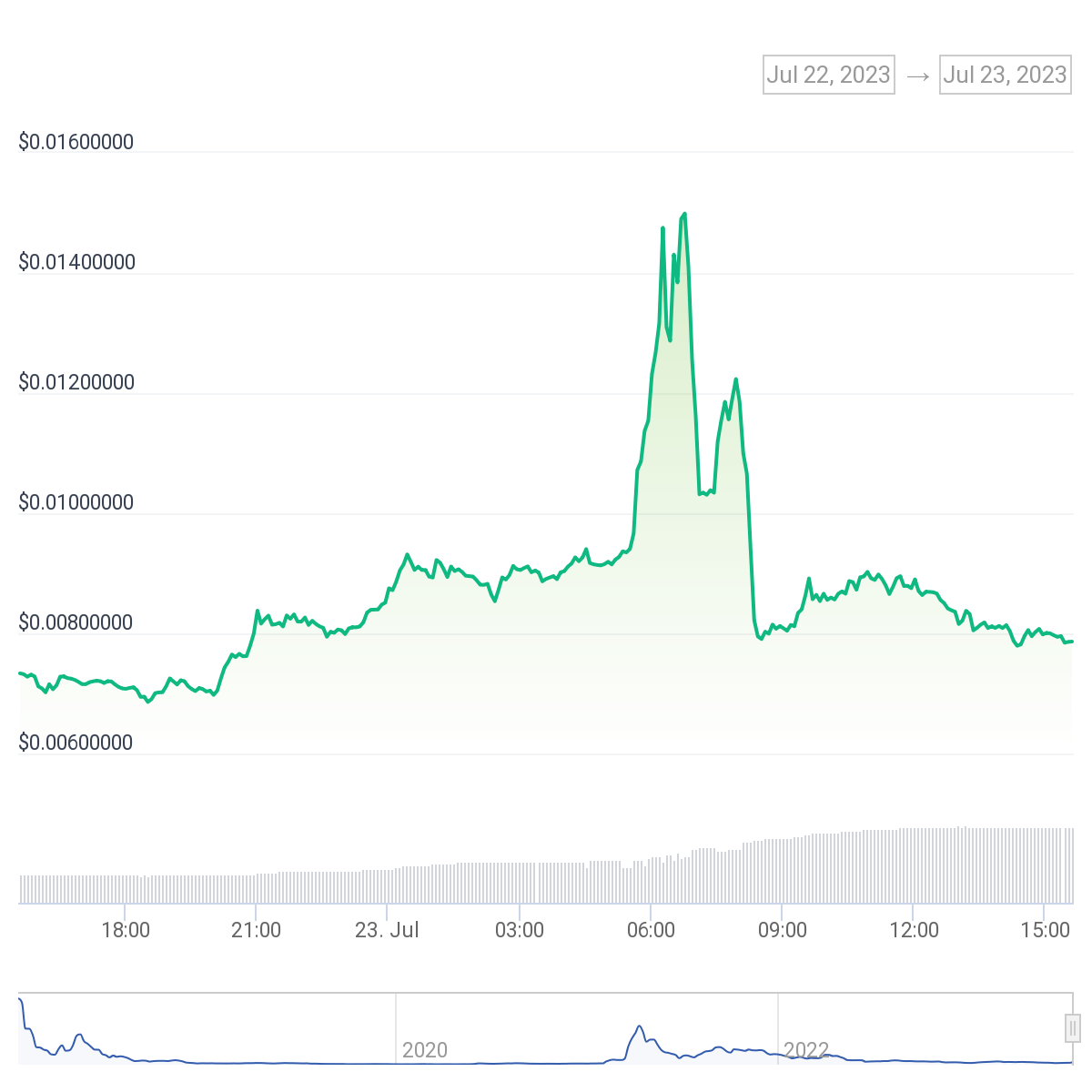The width and height of the screenshot is (1092, 1092).
Task: Click the 03:00 time axis label
Action: tap(521, 930)
